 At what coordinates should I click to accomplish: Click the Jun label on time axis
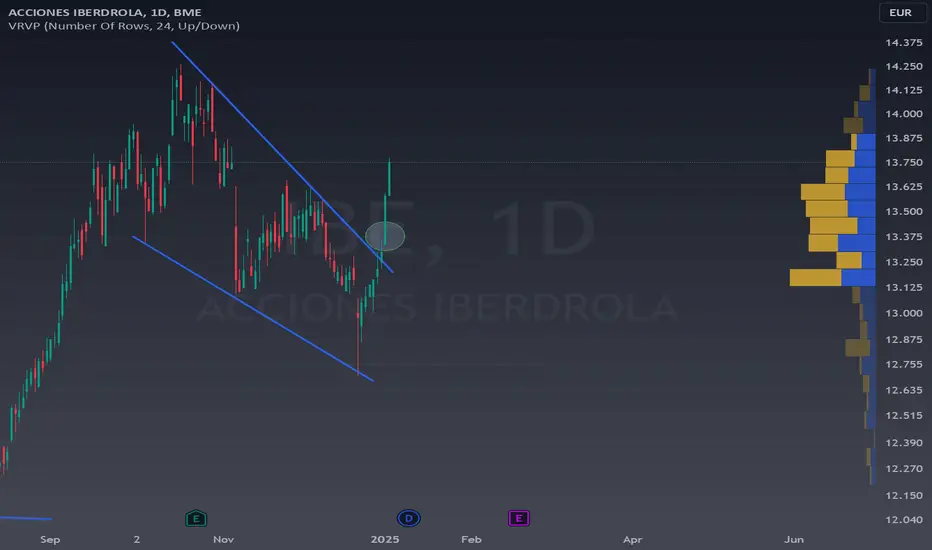point(794,539)
